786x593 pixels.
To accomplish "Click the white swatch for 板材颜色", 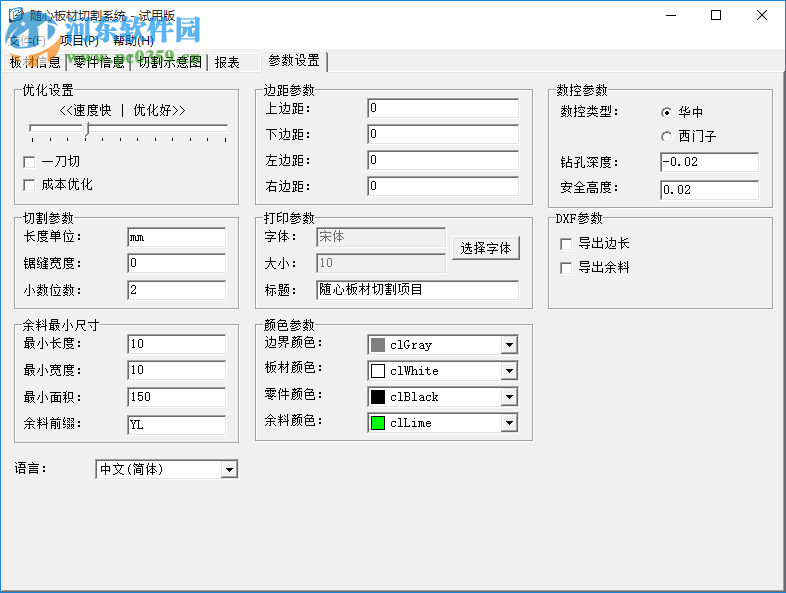I will point(378,371).
